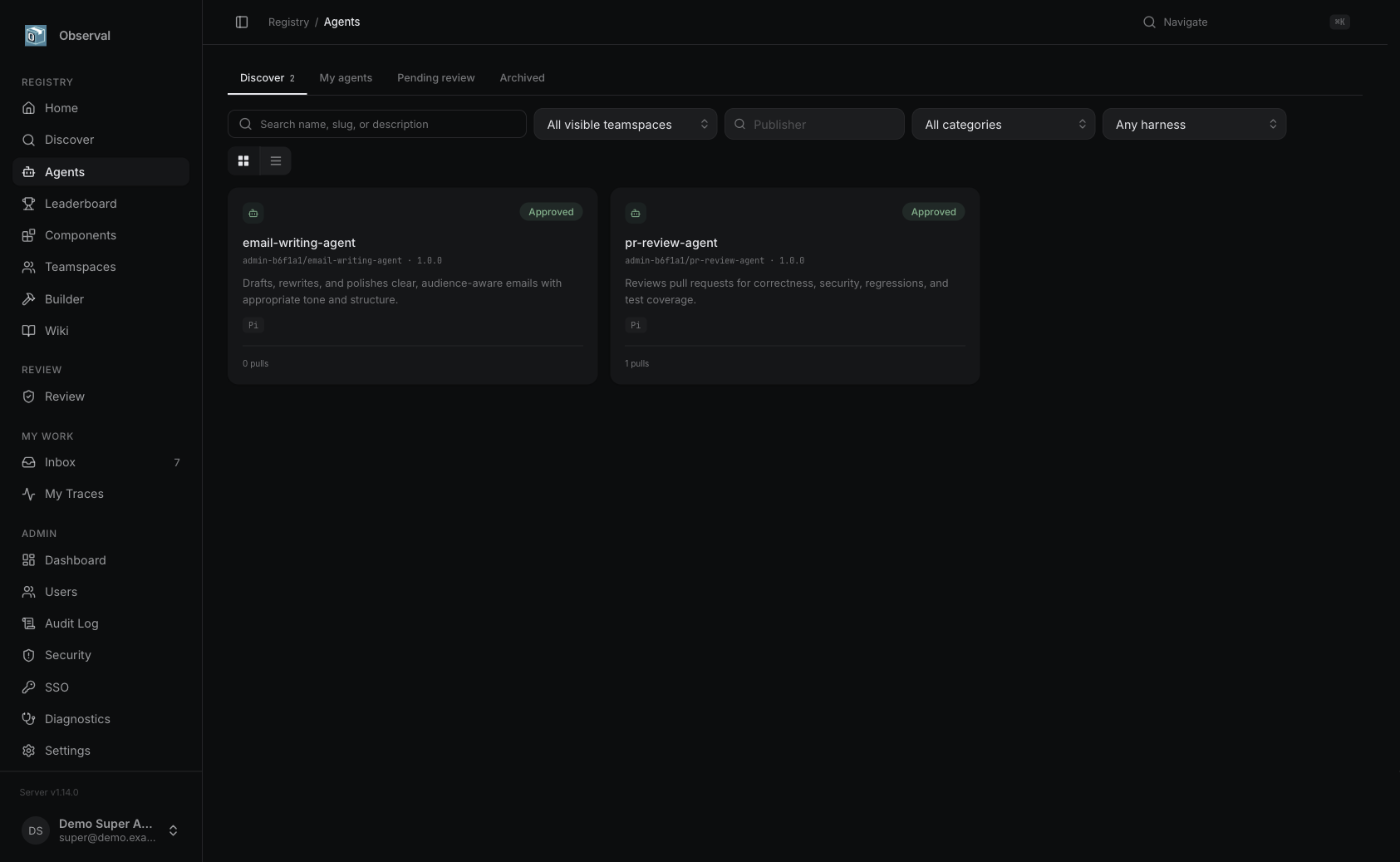Switch to list view
The image size is (1400, 862).
(276, 160)
